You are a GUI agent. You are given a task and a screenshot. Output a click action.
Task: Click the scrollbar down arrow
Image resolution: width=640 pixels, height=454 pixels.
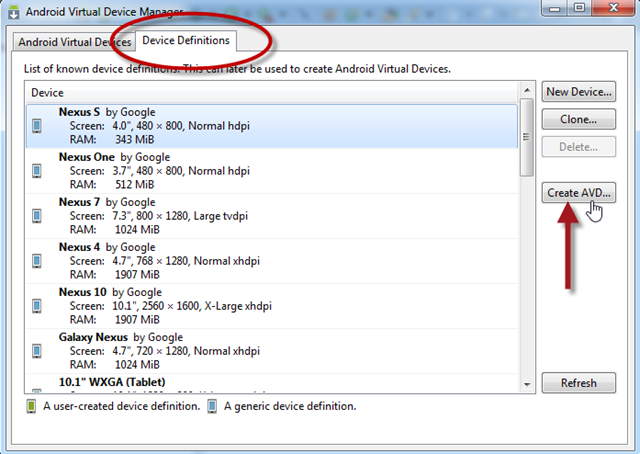point(527,384)
